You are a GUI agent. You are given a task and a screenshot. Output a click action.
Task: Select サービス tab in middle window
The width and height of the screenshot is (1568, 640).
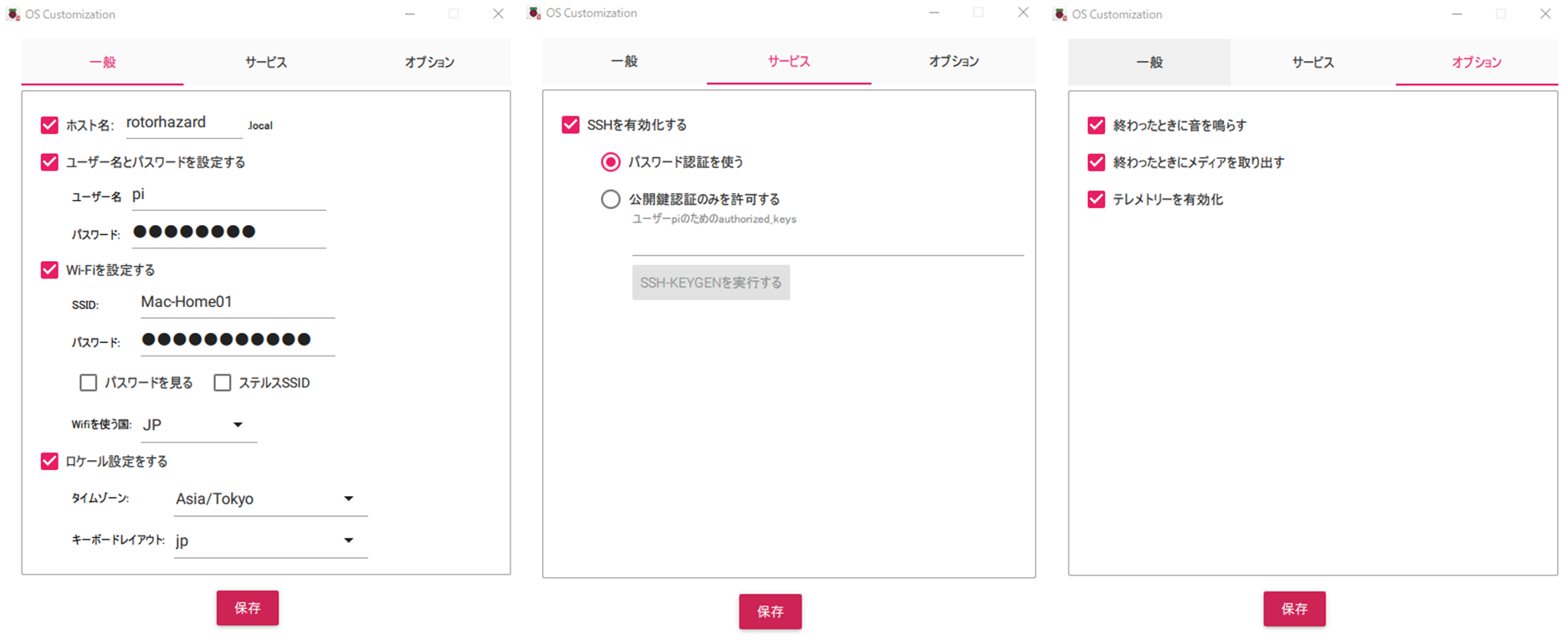point(789,61)
